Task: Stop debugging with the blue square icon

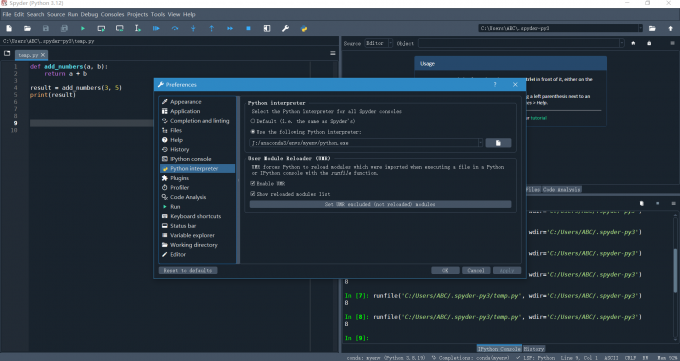Action: click(x=248, y=28)
